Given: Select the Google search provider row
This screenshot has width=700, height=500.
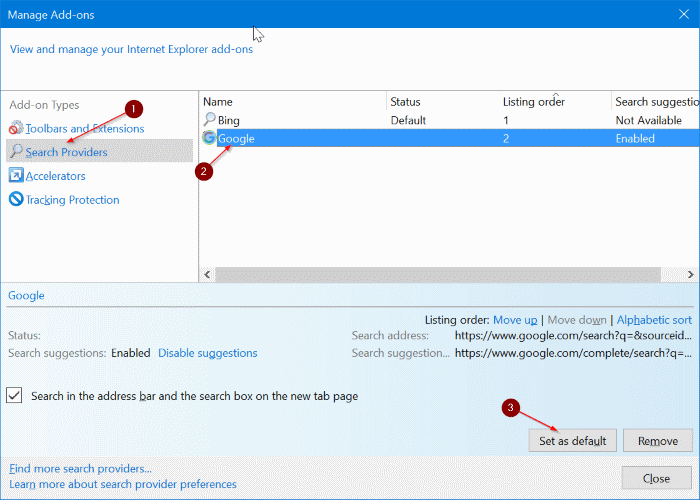Looking at the screenshot, I should pos(450,138).
